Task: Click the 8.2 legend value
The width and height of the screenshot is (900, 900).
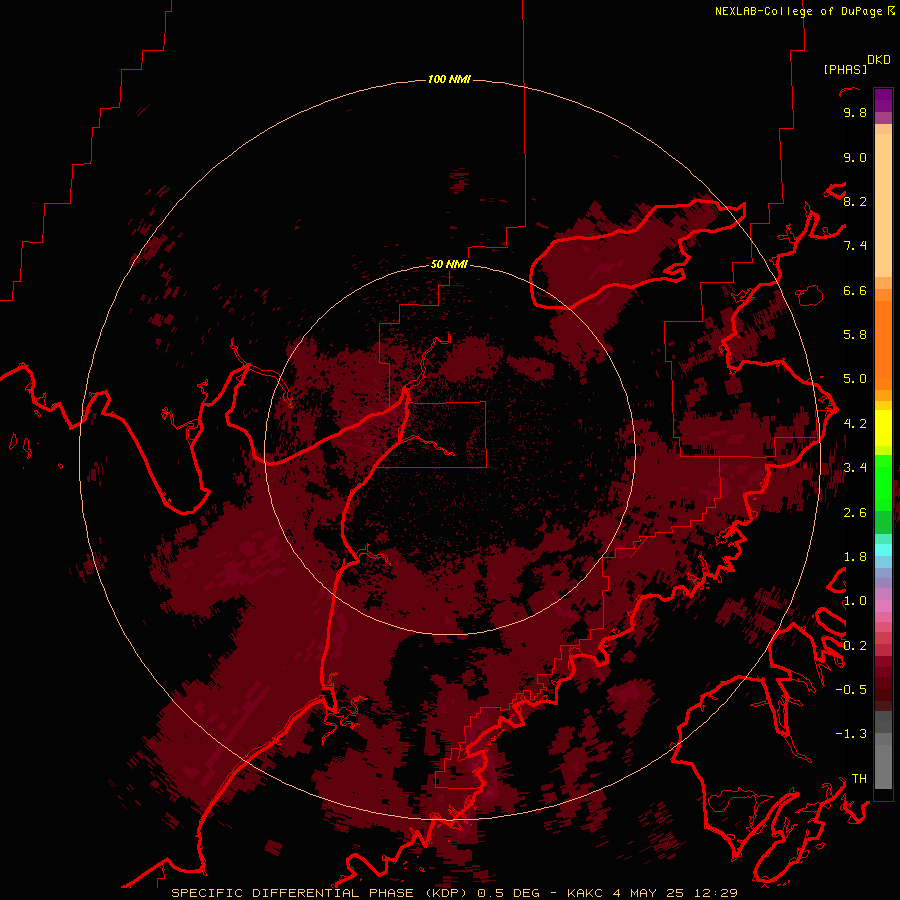Action: pos(855,201)
